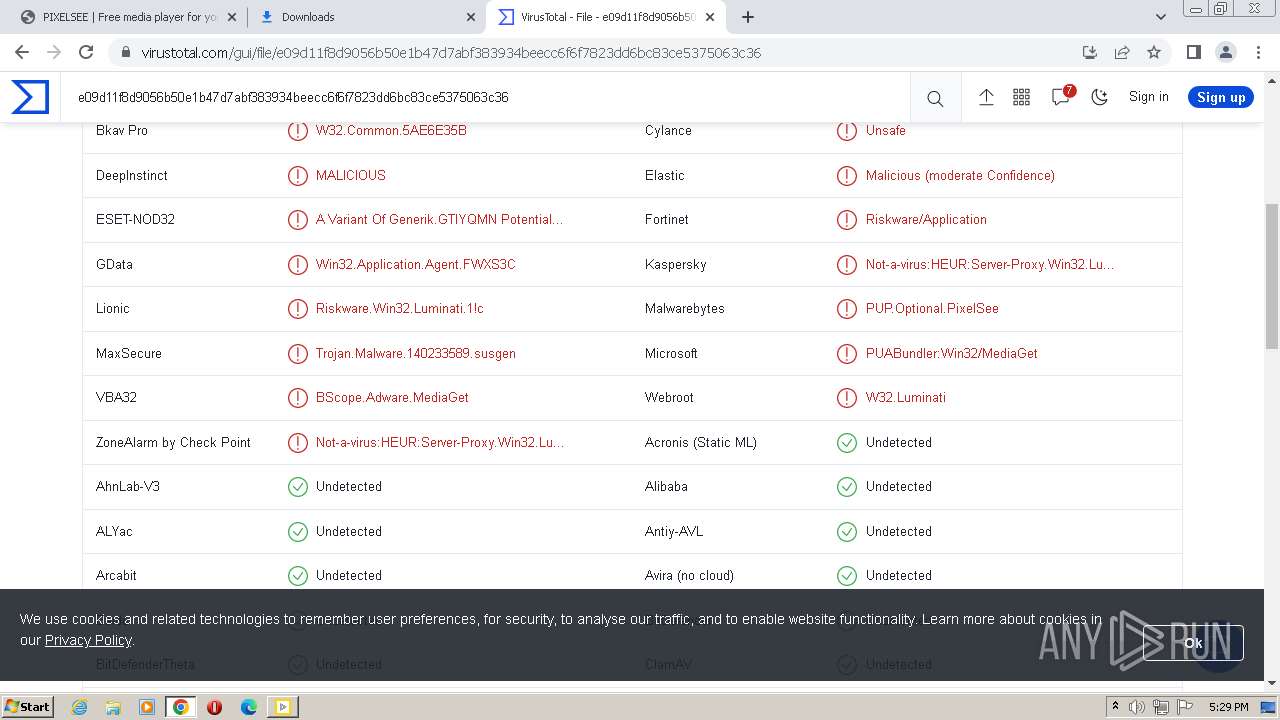1280x720 pixels.
Task: Click the Bkav Pro alert icon
Action: 298,131
